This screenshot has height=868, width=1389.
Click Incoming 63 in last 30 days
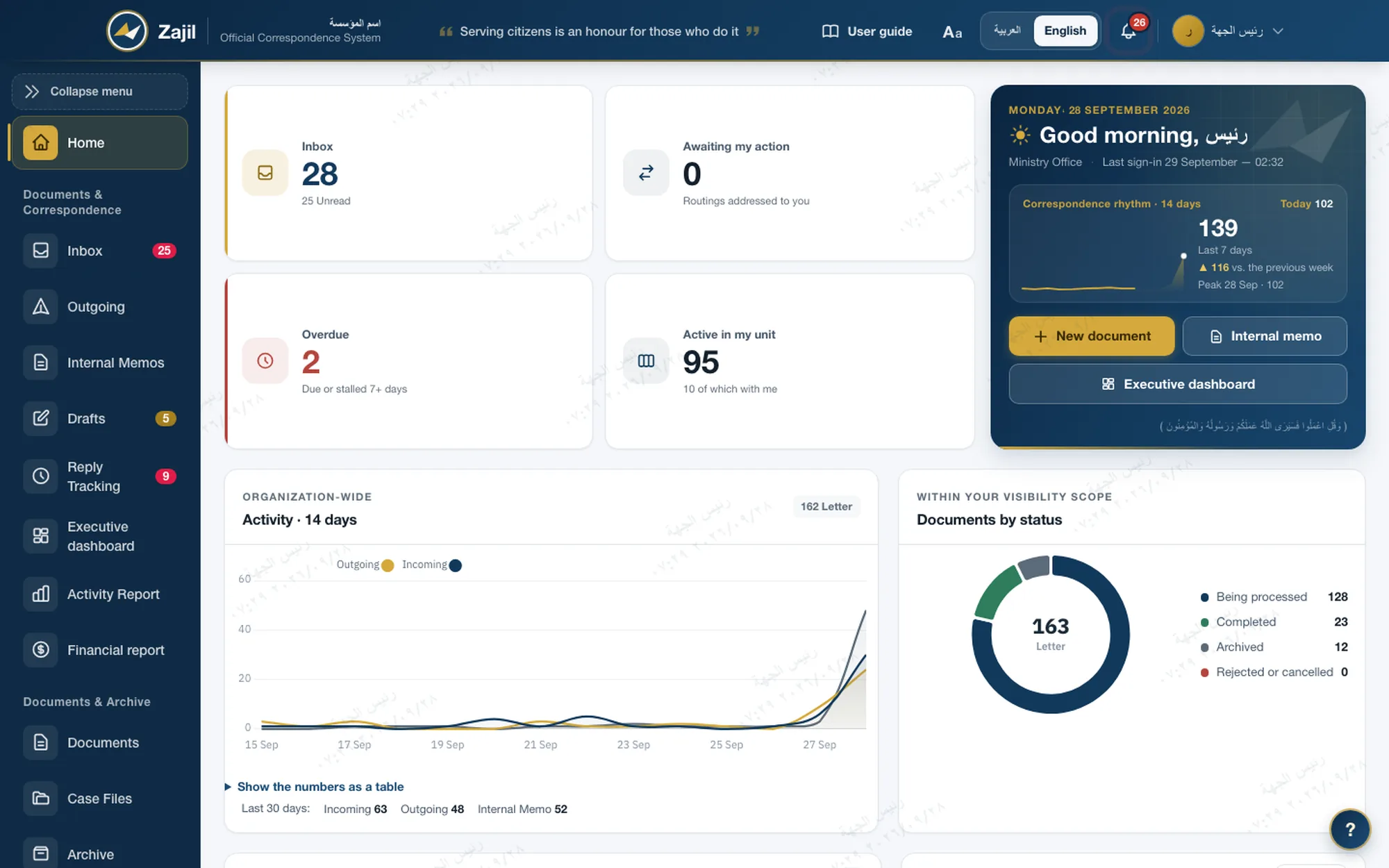[355, 809]
